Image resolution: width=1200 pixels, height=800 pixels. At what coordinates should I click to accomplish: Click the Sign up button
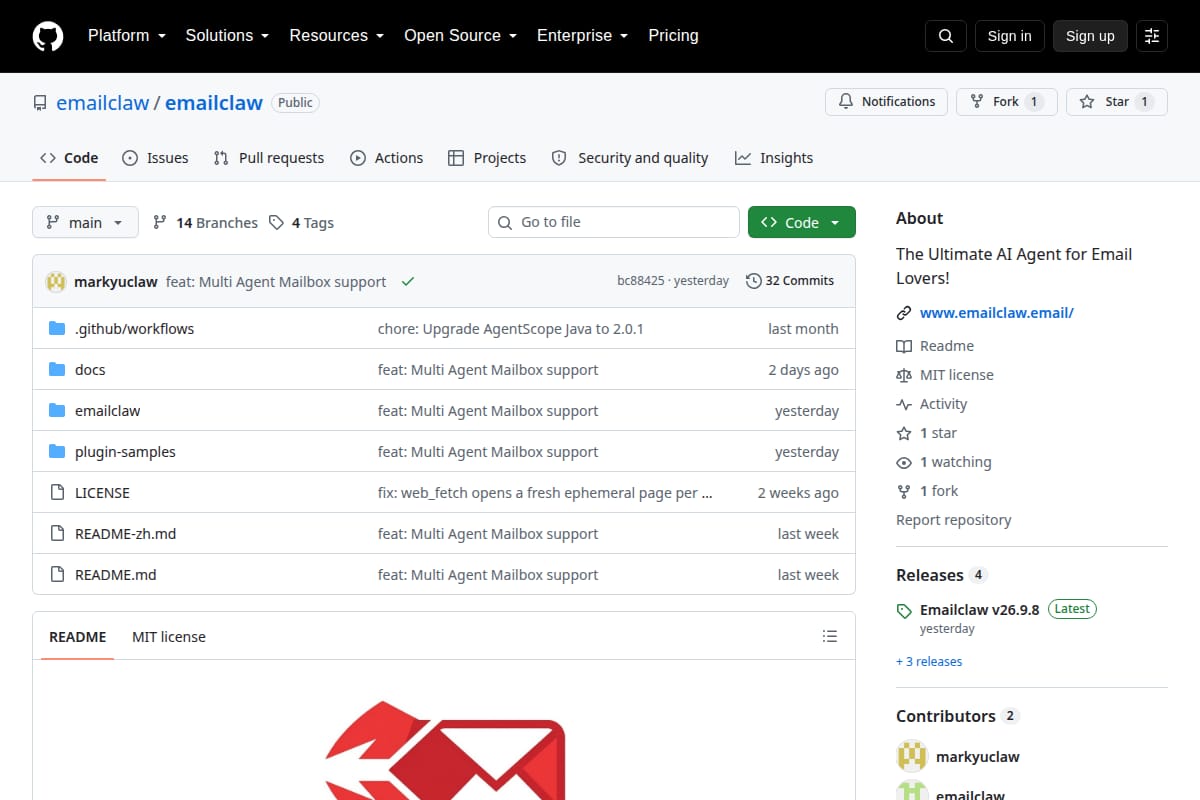pyautogui.click(x=1090, y=36)
